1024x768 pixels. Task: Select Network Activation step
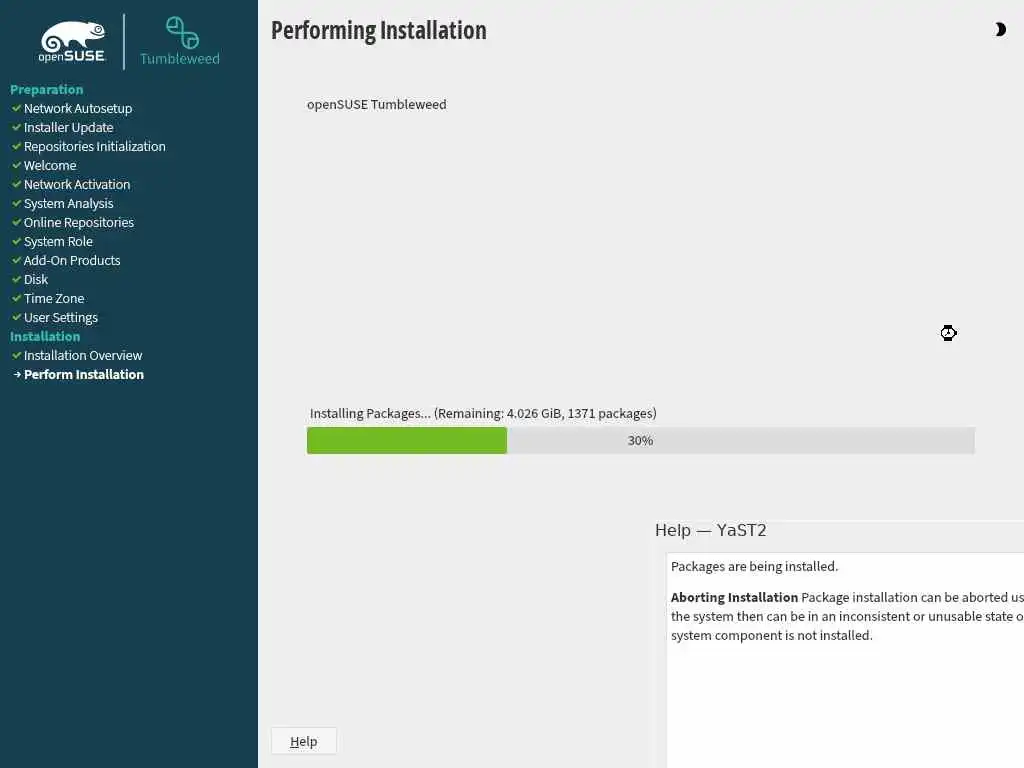point(77,184)
